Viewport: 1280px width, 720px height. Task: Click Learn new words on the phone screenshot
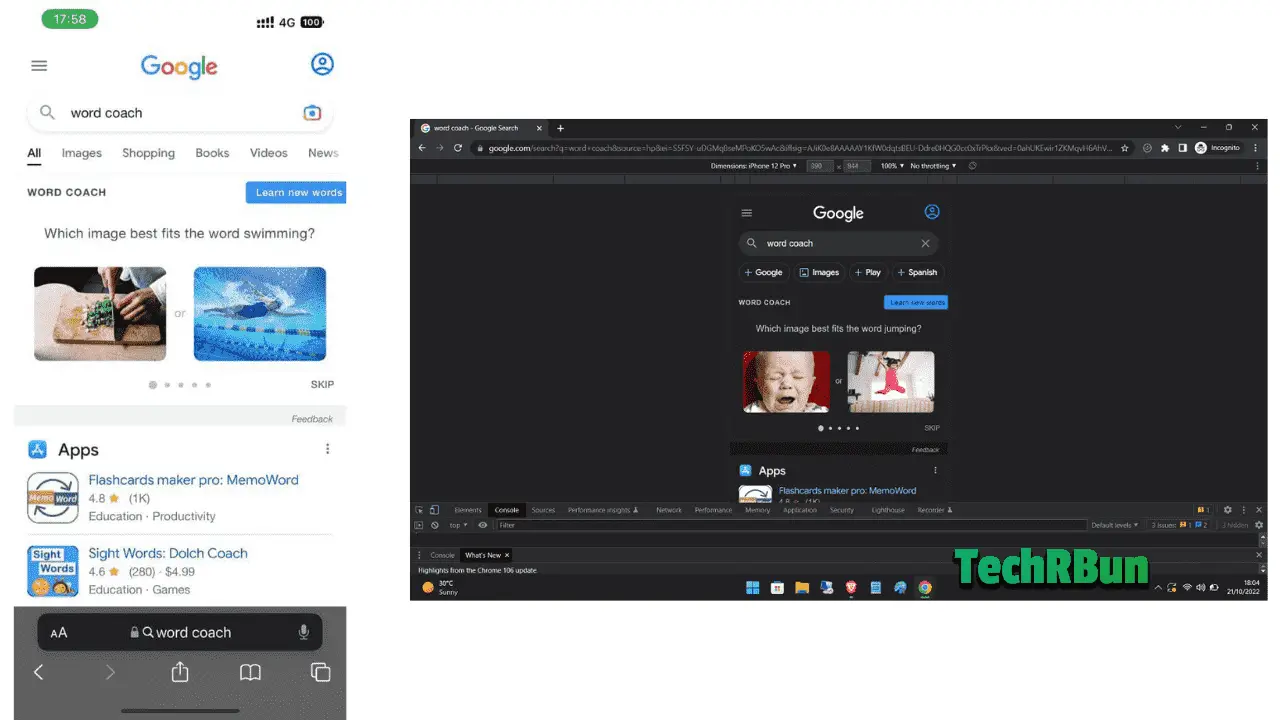296,192
